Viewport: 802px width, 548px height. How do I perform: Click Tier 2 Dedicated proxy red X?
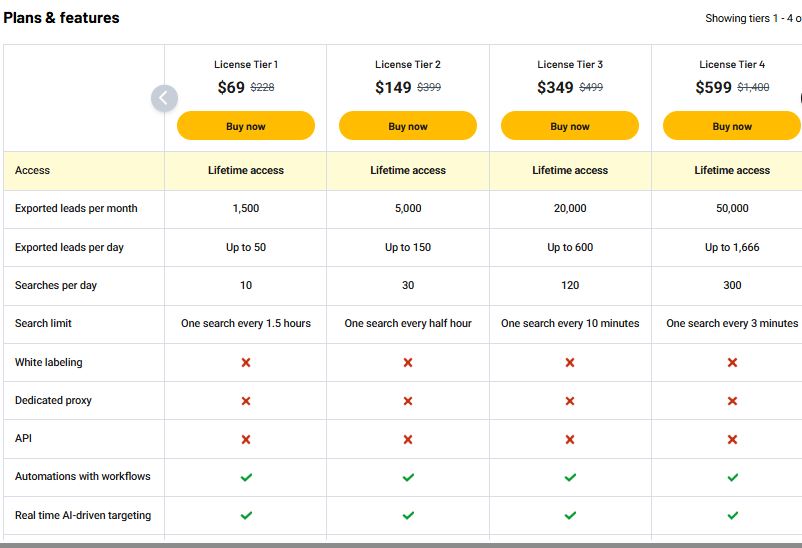[408, 401]
